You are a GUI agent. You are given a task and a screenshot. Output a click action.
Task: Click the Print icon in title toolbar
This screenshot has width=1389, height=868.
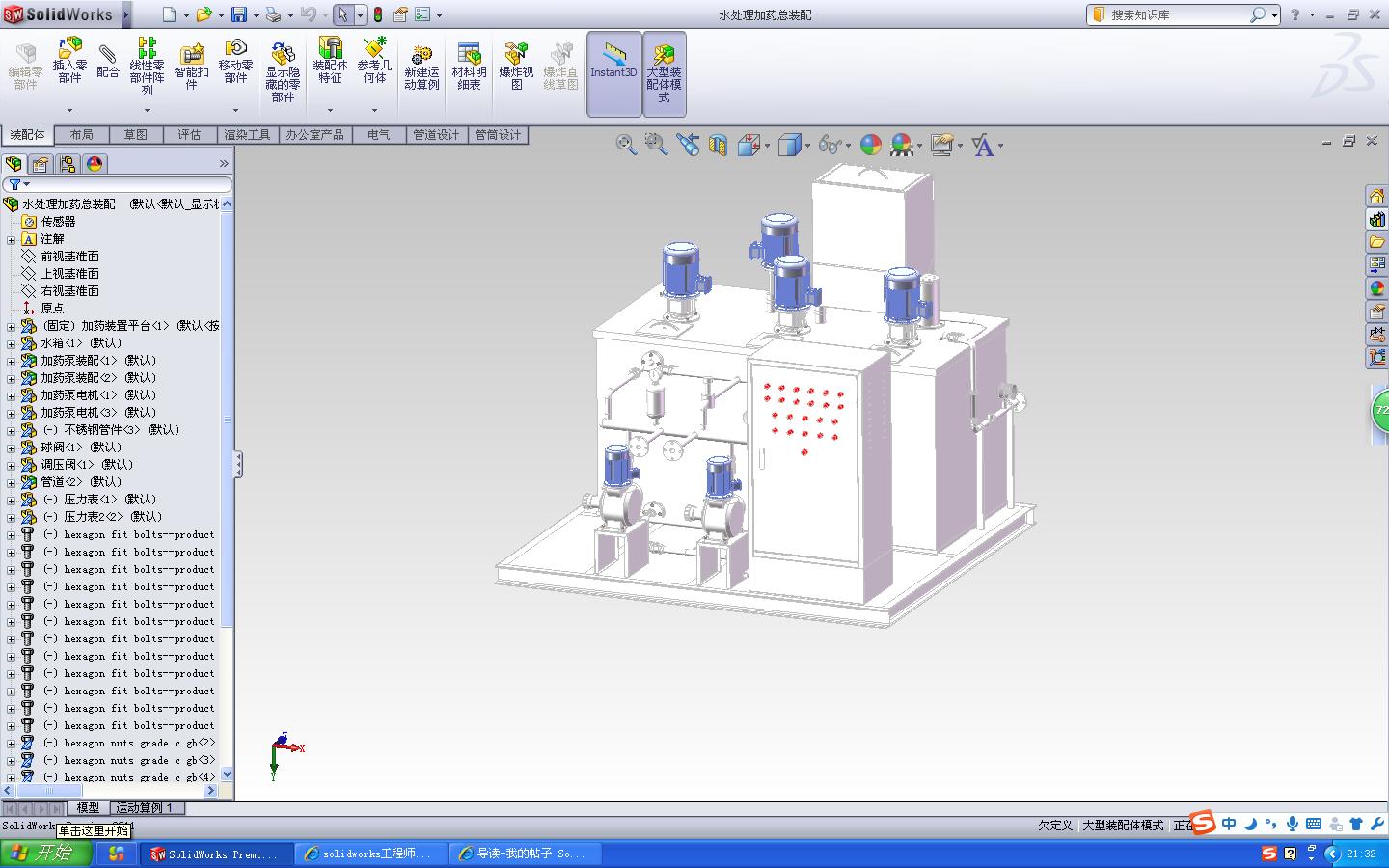[x=273, y=14]
